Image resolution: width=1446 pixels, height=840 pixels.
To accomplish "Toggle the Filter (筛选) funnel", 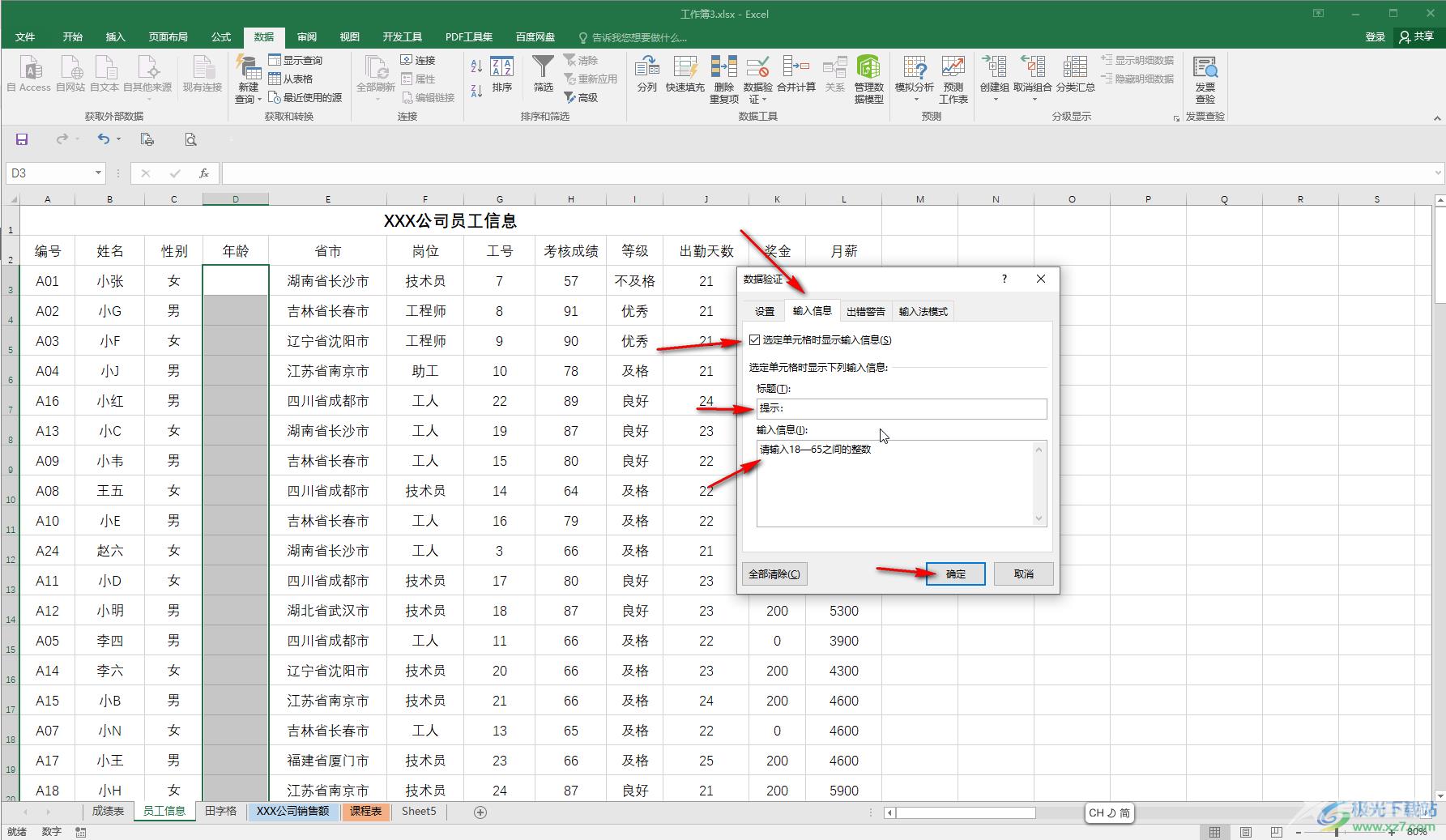I will click(544, 74).
